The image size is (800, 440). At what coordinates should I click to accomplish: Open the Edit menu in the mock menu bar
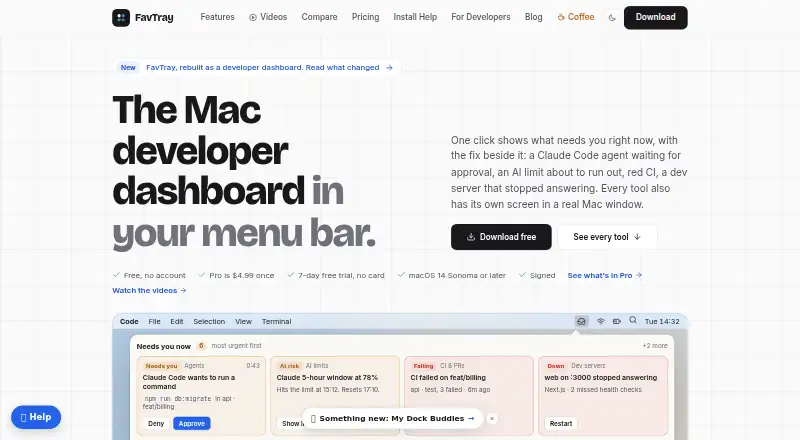tap(177, 322)
